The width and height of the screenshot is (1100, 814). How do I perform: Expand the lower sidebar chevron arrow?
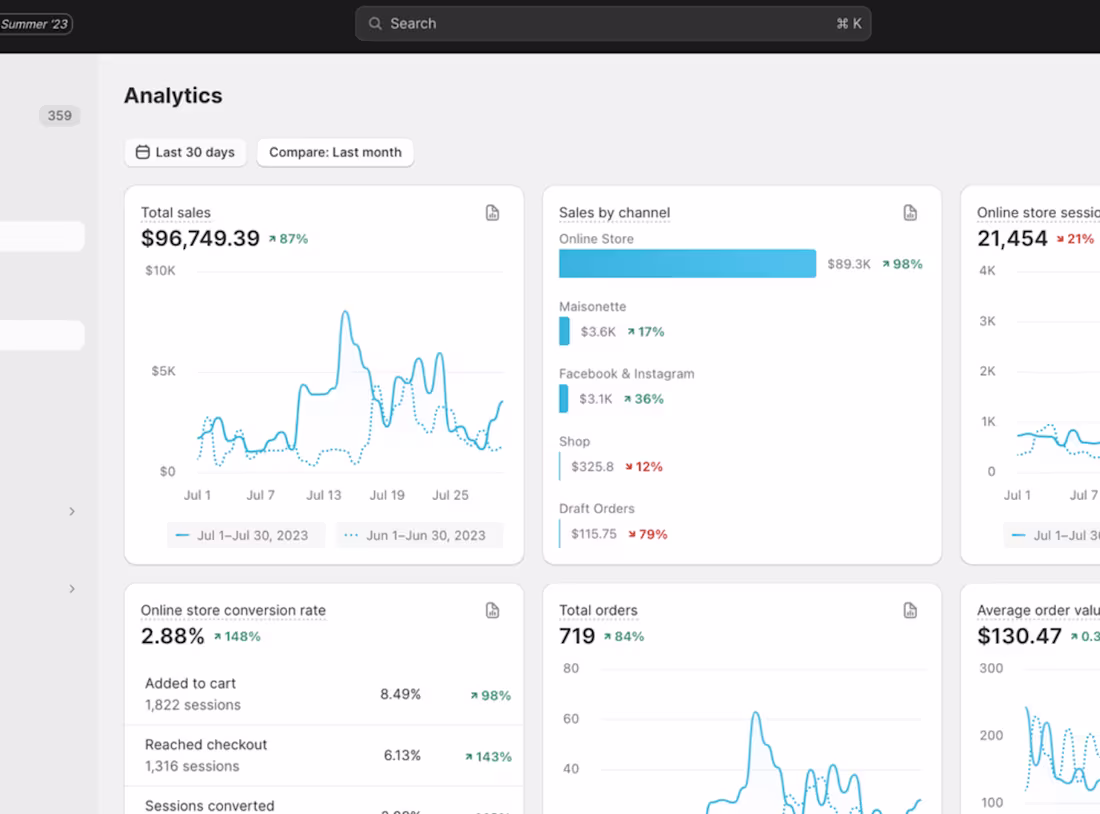72,589
